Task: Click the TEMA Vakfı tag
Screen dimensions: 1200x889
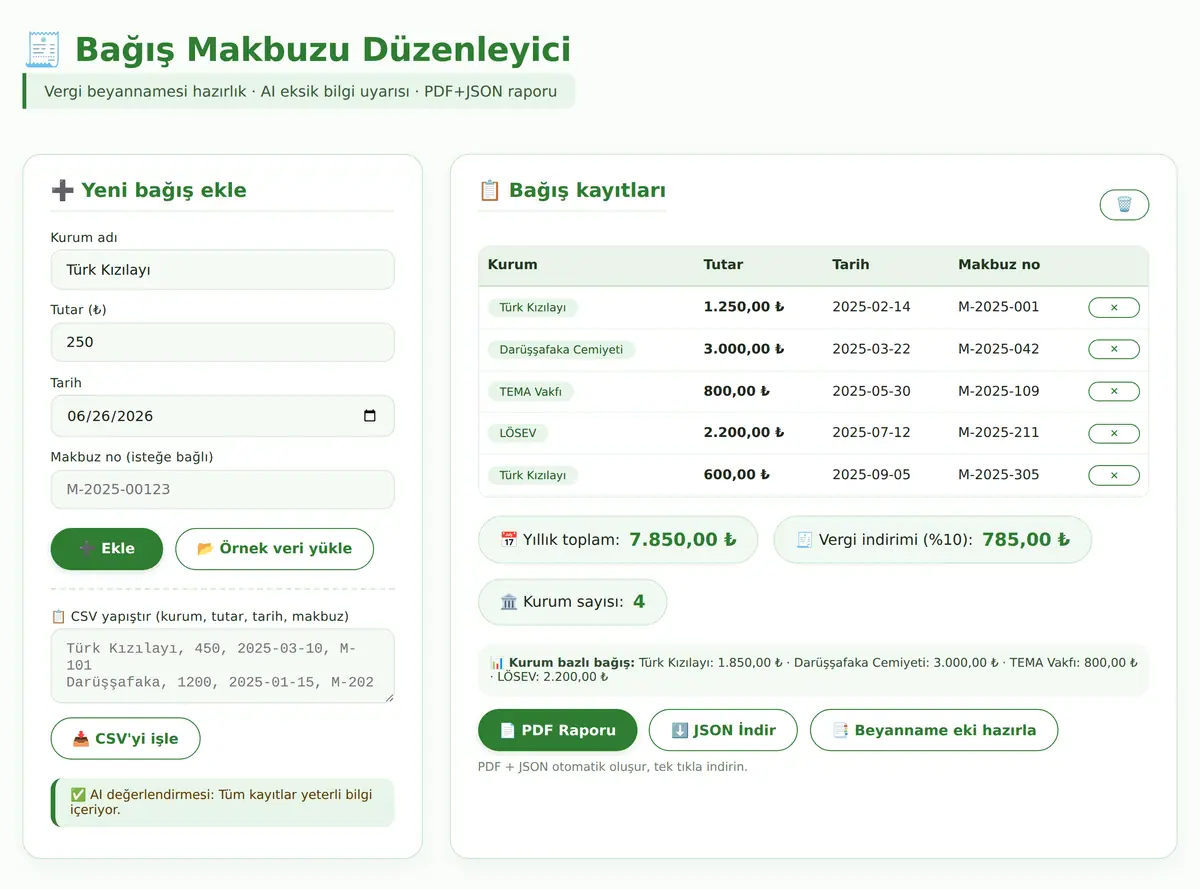Action: click(x=531, y=391)
